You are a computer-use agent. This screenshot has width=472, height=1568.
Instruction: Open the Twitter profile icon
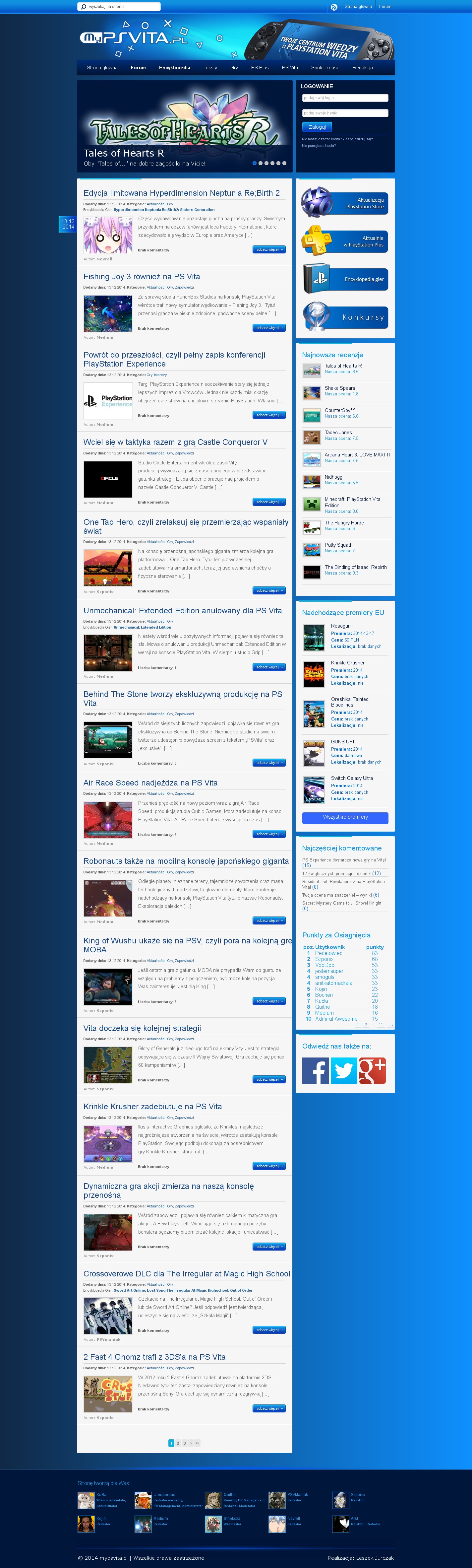344,1070
